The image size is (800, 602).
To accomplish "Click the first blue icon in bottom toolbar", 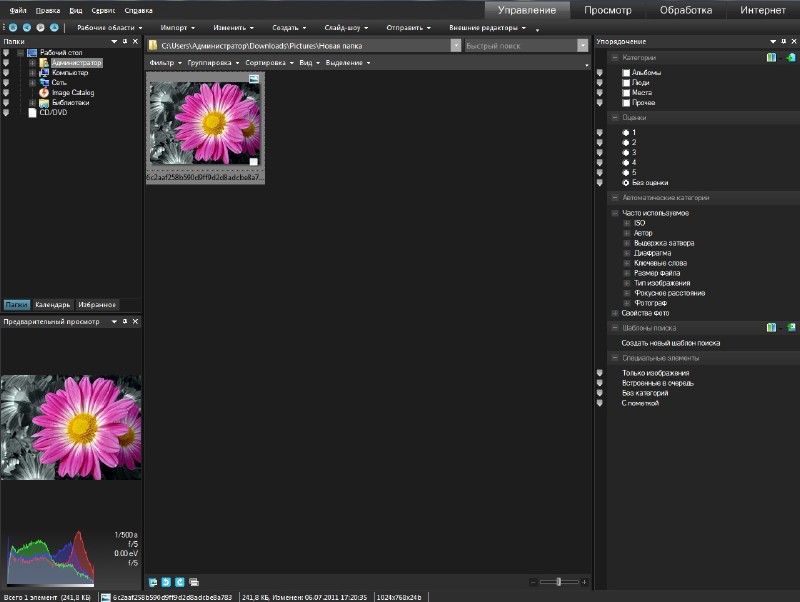I will [x=153, y=581].
